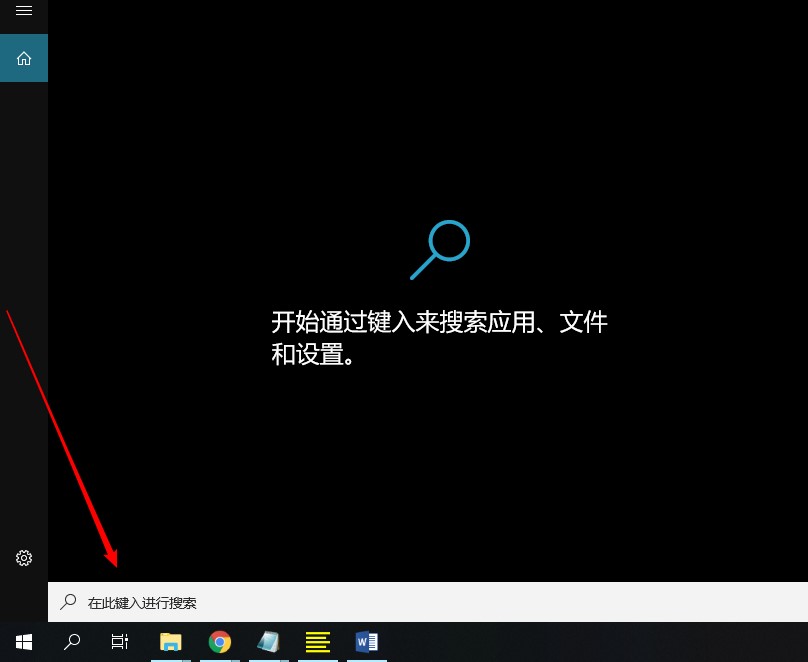The height and width of the screenshot is (662, 808).
Task: Click the taskbar Search icon
Action: (x=71, y=641)
